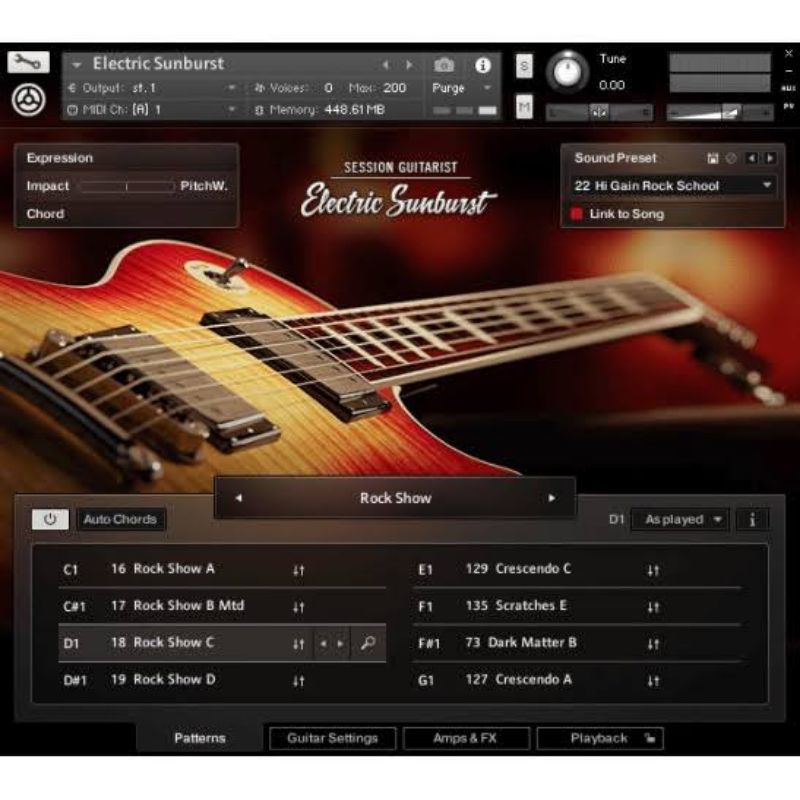Image resolution: width=800 pixels, height=800 pixels.
Task: Toggle the Link to Song checkbox
Action: coord(577,214)
